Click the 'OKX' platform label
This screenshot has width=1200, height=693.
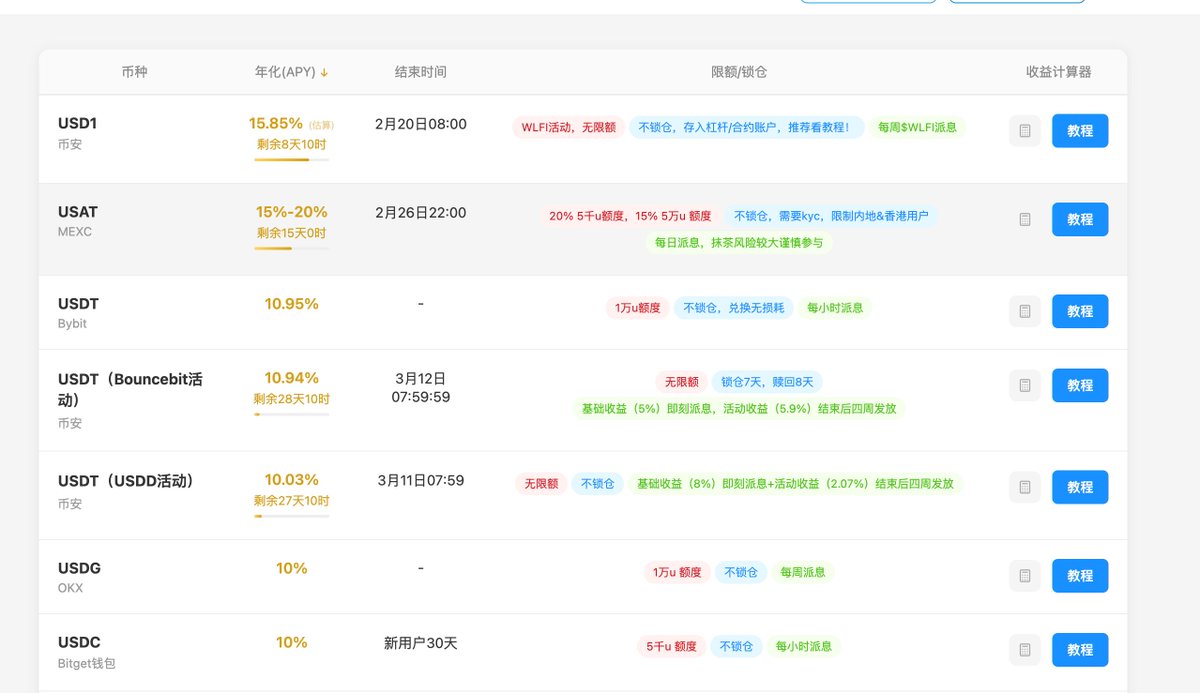[71, 588]
